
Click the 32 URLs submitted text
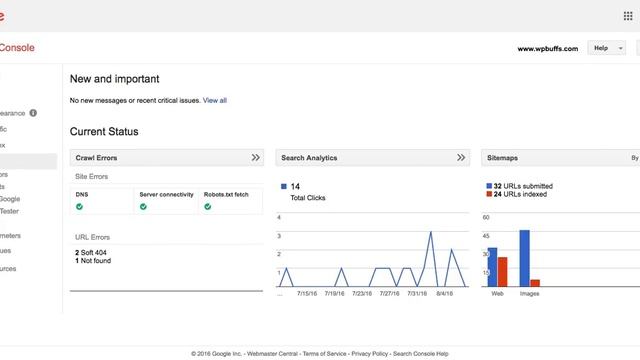(523, 186)
